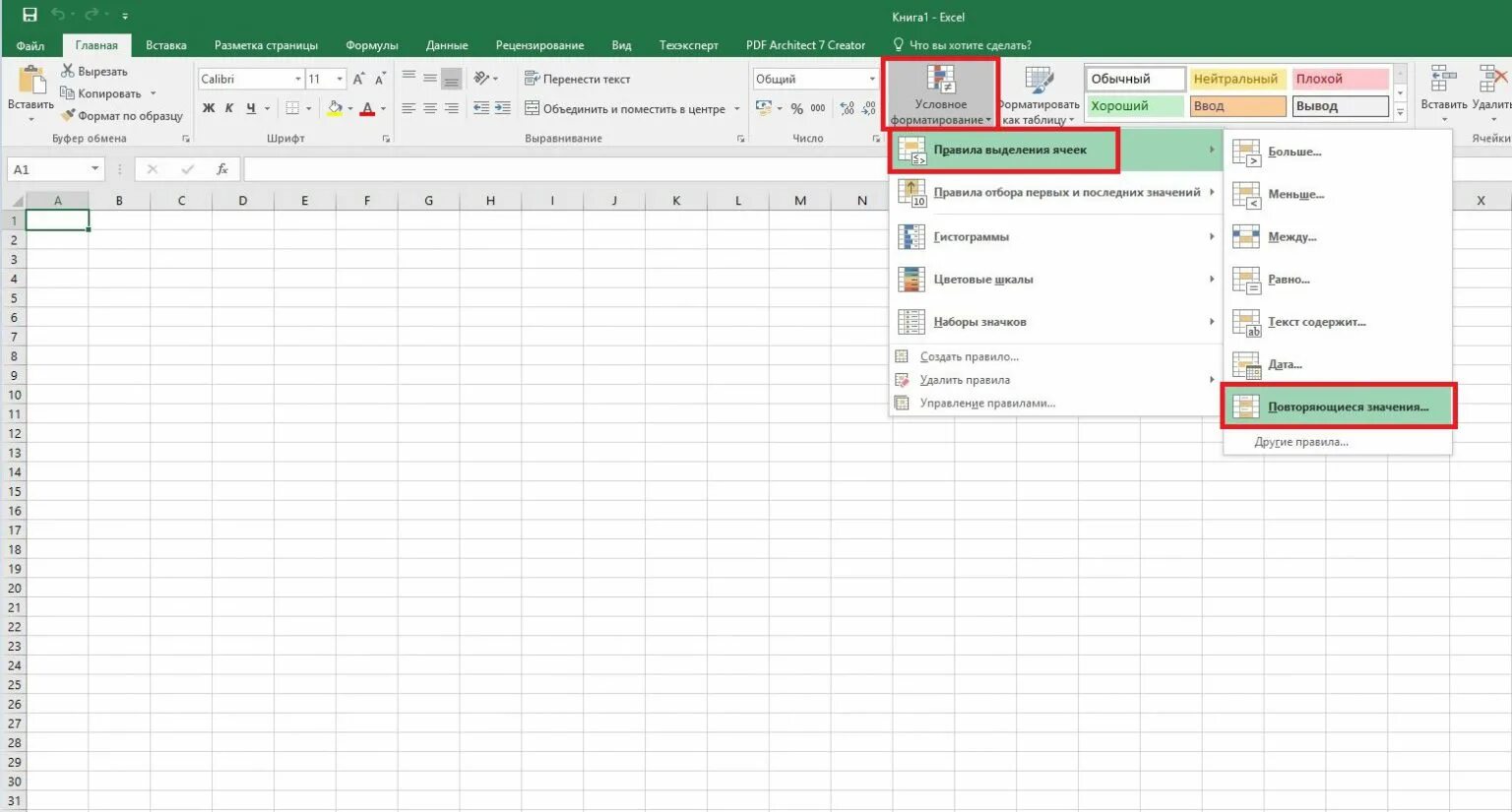
Task: Select the Ввод cell style
Action: 1237,106
